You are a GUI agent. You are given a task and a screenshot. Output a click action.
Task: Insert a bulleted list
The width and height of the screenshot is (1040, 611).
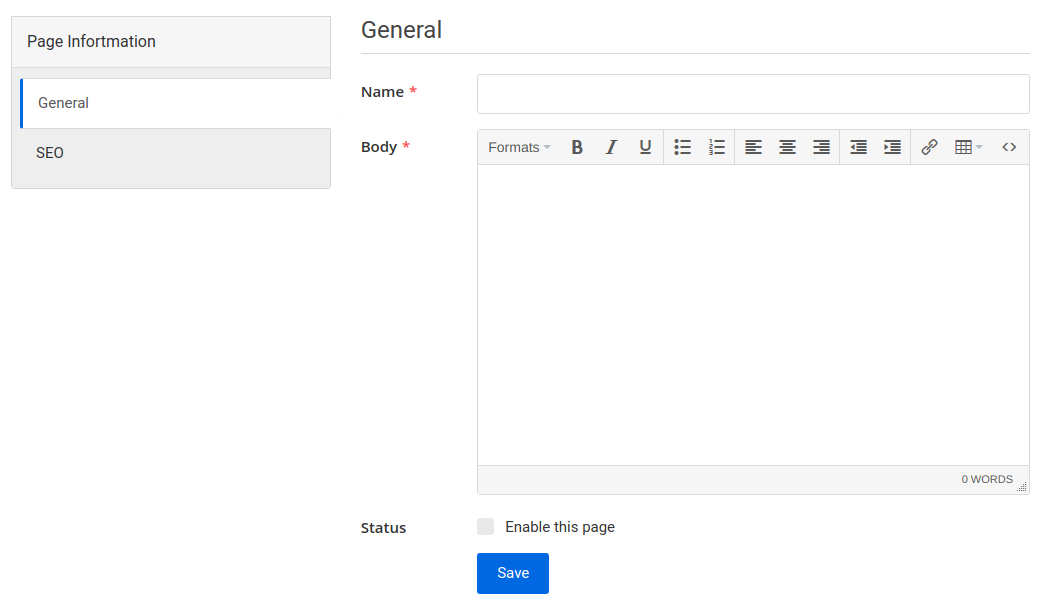(x=682, y=147)
